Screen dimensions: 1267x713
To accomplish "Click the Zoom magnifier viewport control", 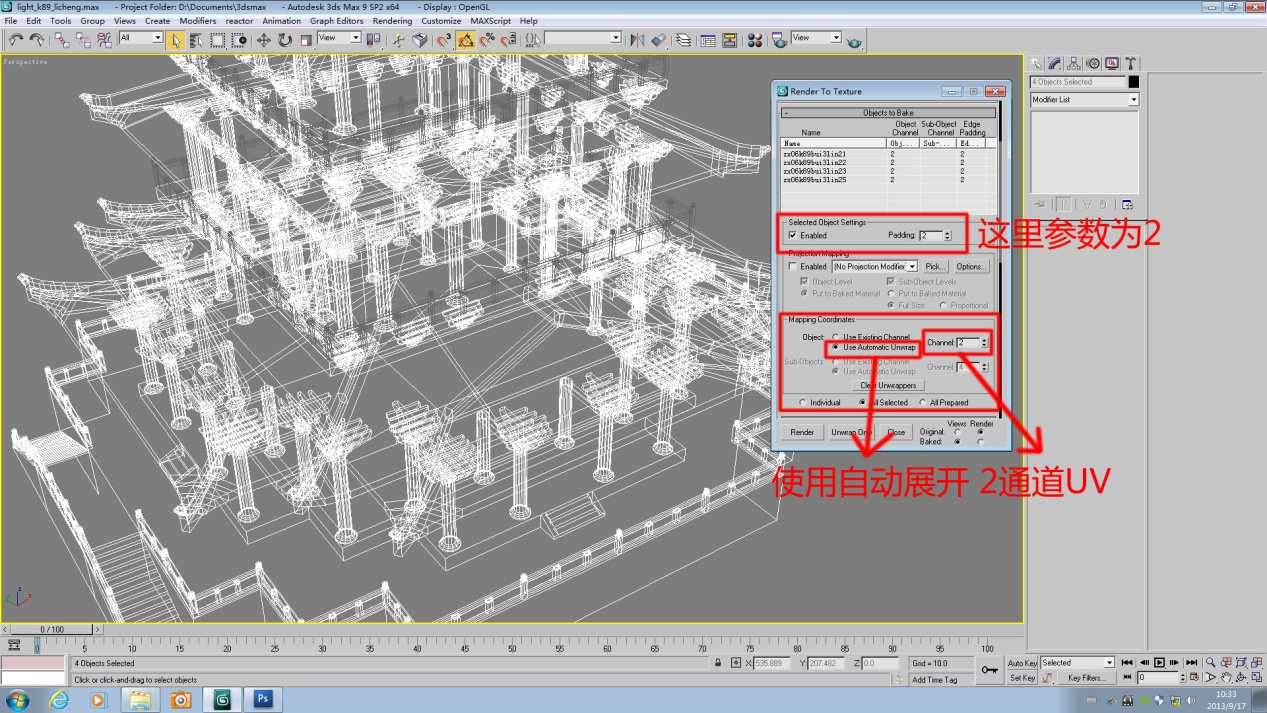I will coord(1210,662).
